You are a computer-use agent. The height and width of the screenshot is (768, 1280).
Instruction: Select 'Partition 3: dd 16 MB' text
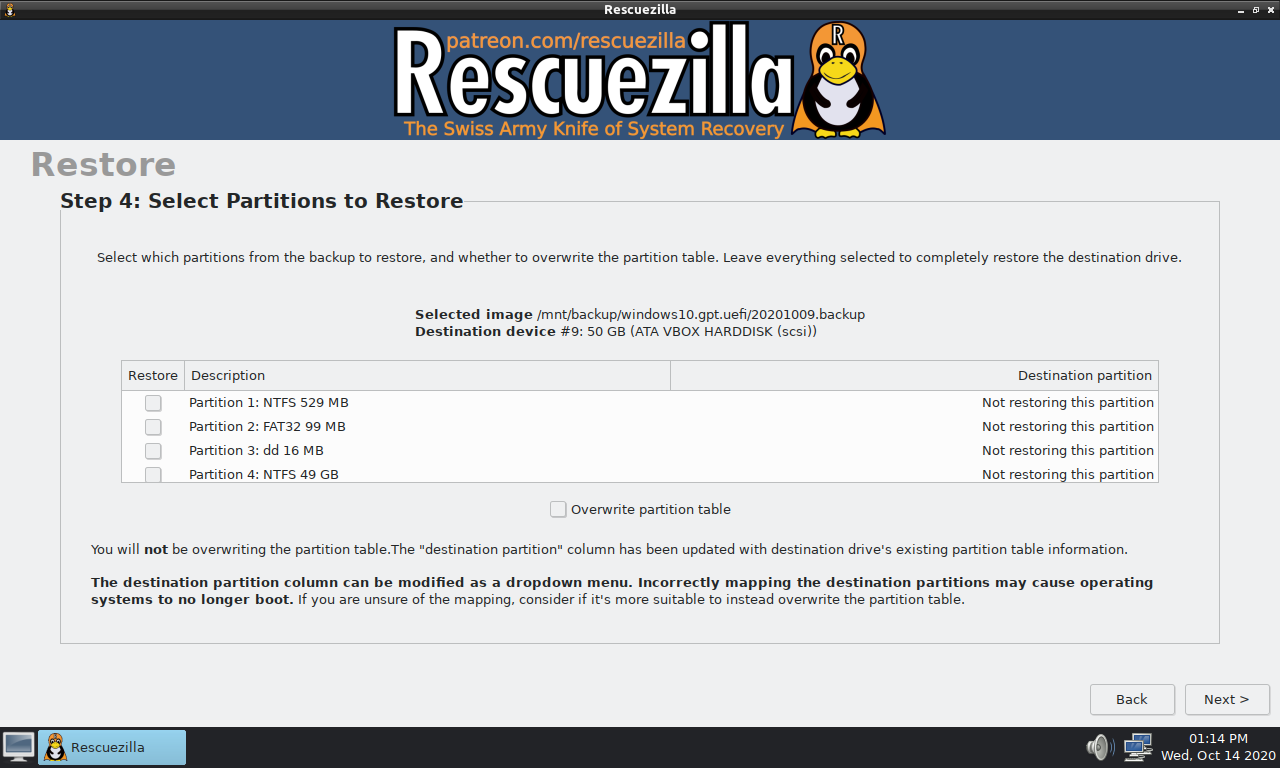click(x=256, y=451)
